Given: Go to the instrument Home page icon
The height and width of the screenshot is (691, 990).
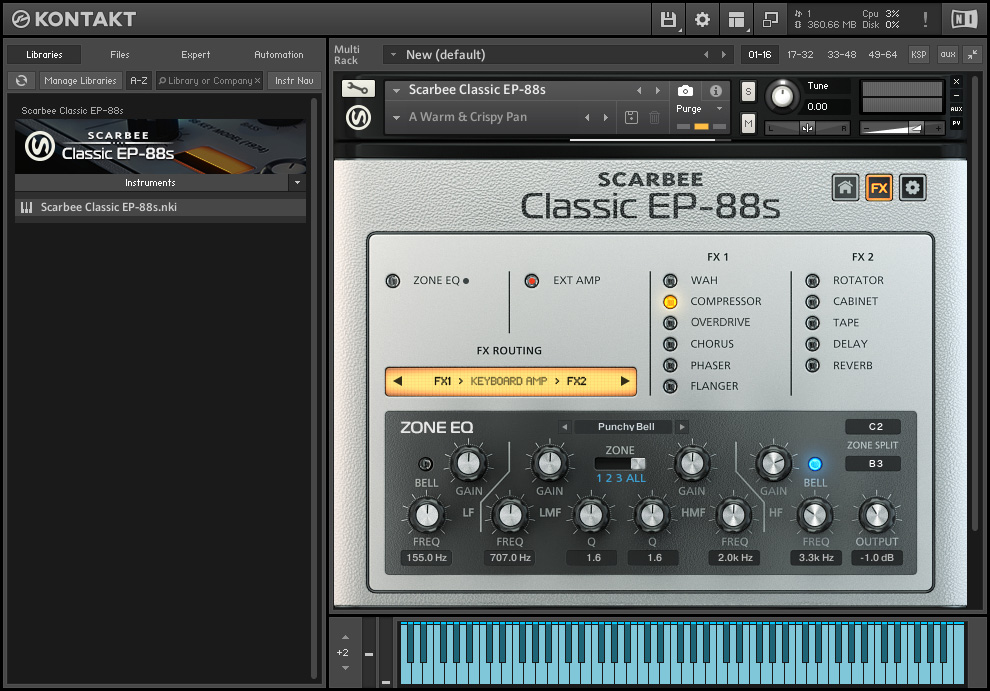Looking at the screenshot, I should click(845, 187).
